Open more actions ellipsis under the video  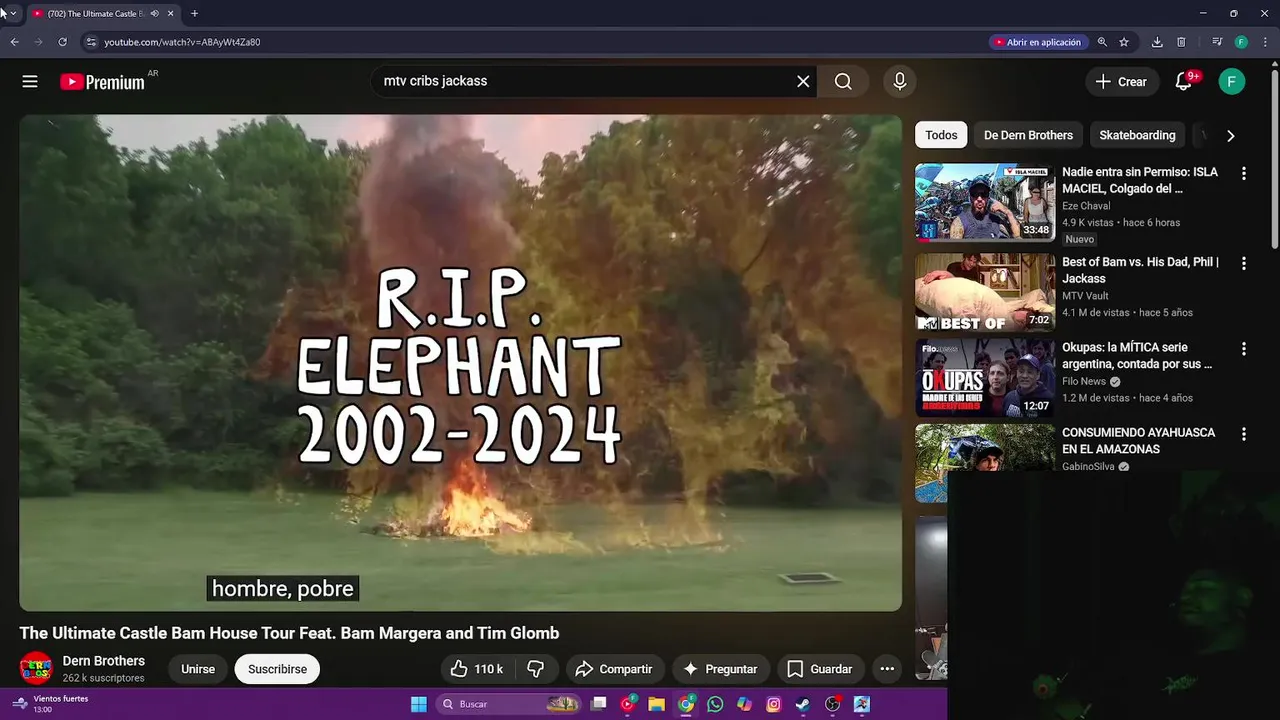coord(887,669)
